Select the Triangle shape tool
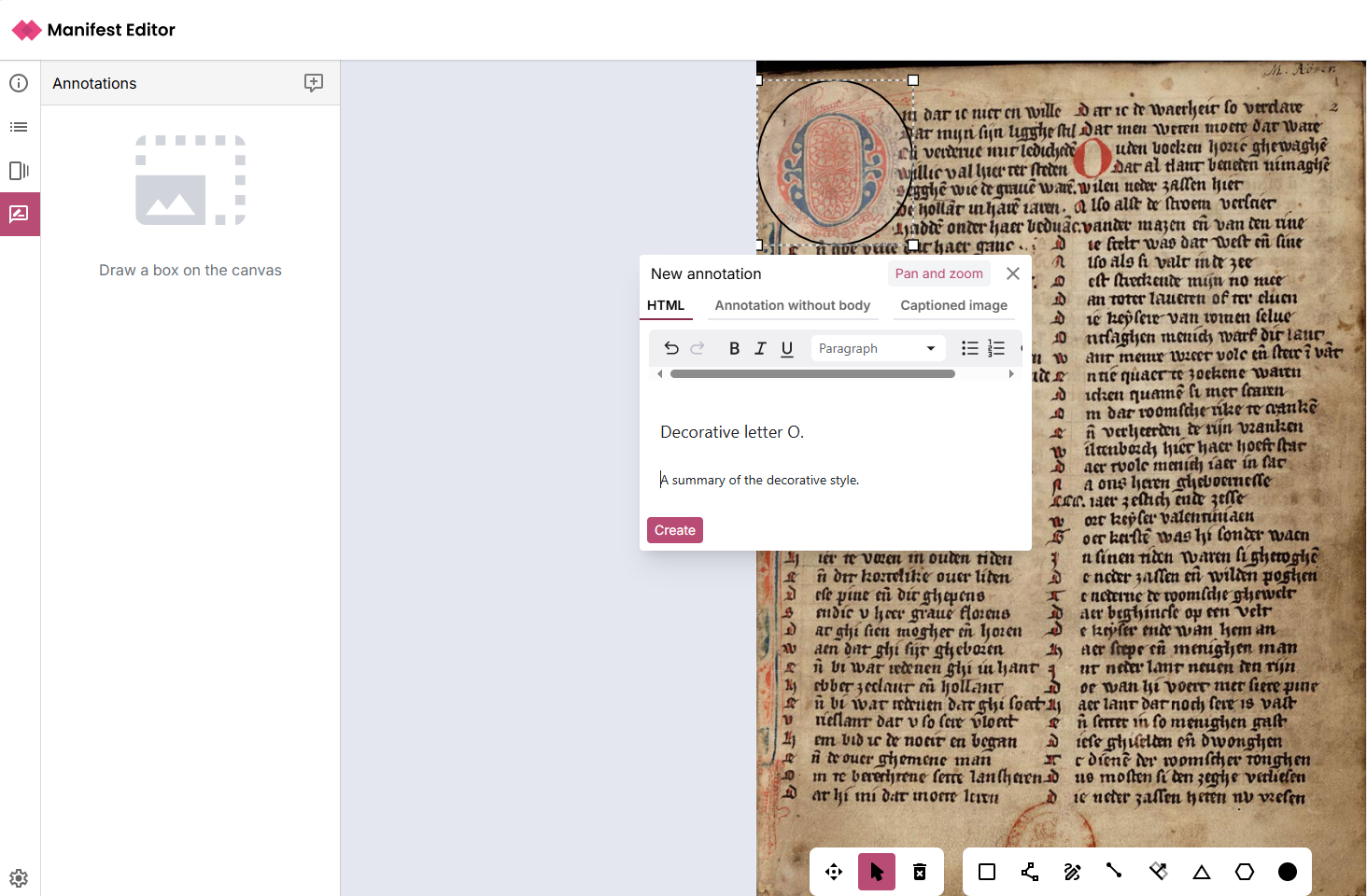Viewport: 1367px width, 896px height. pyautogui.click(x=1201, y=872)
